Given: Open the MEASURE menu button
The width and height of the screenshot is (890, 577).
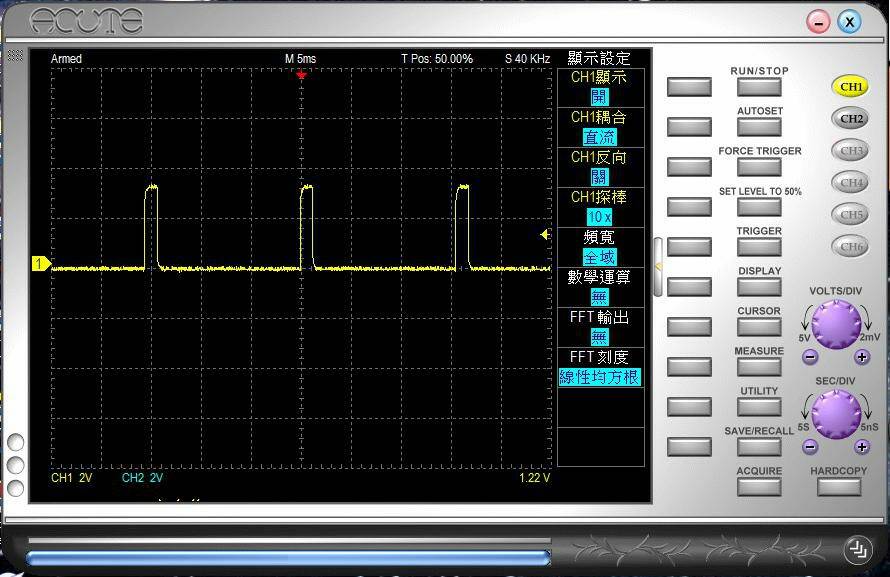Looking at the screenshot, I should point(759,367).
